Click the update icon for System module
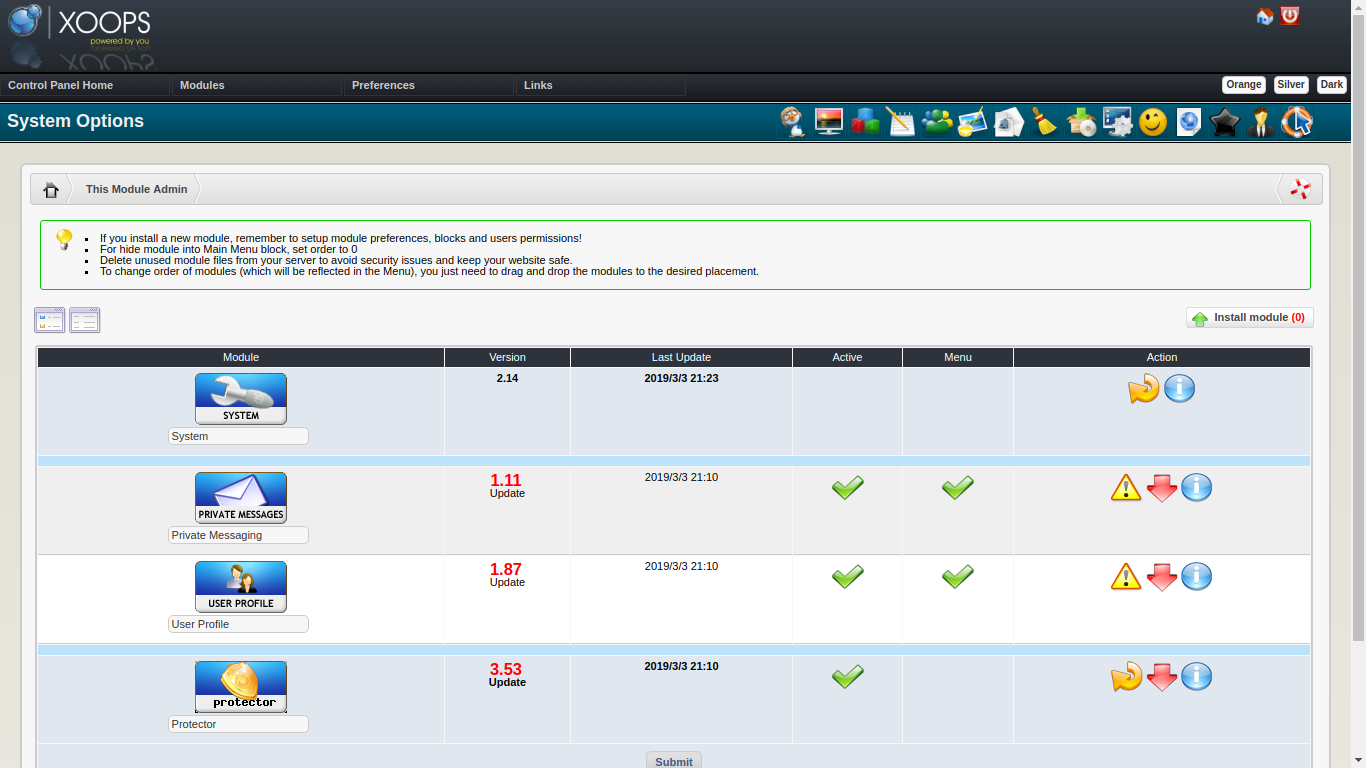This screenshot has width=1366, height=768. [1143, 389]
